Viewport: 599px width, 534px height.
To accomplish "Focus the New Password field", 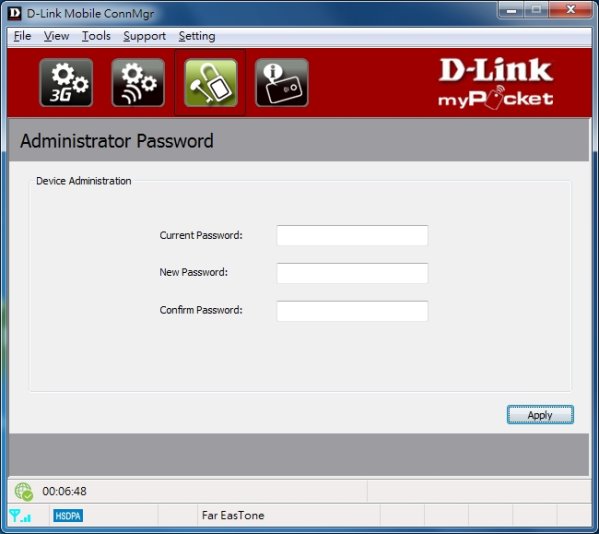I will pyautogui.click(x=352, y=273).
